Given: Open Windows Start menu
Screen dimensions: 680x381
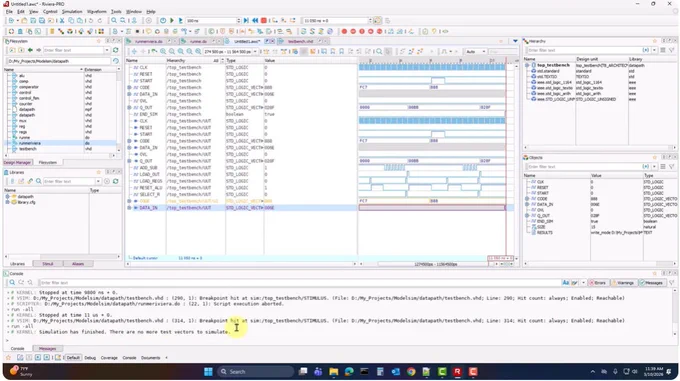Looking at the screenshot, I should pos(208,371).
